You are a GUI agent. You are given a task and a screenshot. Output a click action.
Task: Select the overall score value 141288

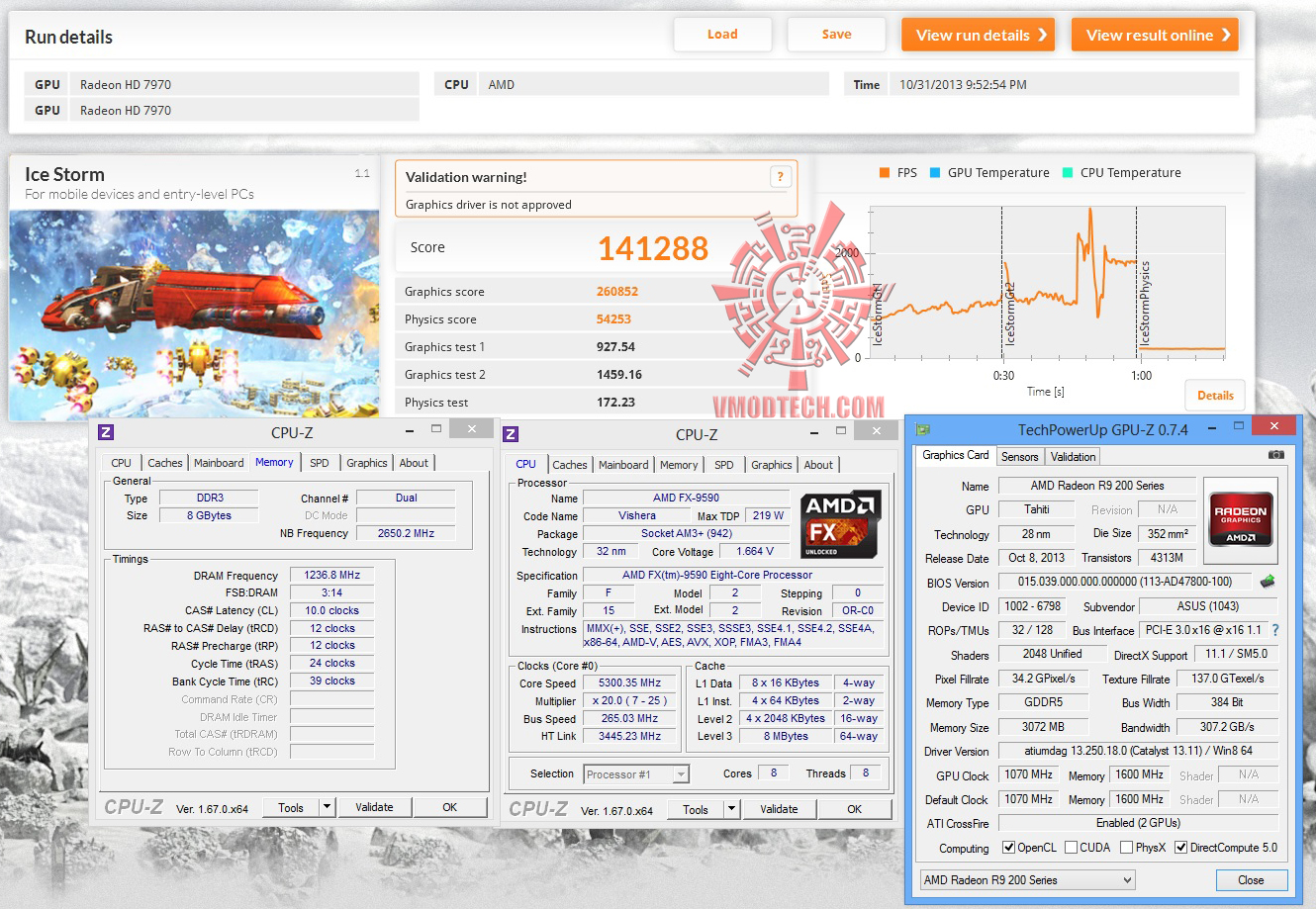click(x=653, y=248)
